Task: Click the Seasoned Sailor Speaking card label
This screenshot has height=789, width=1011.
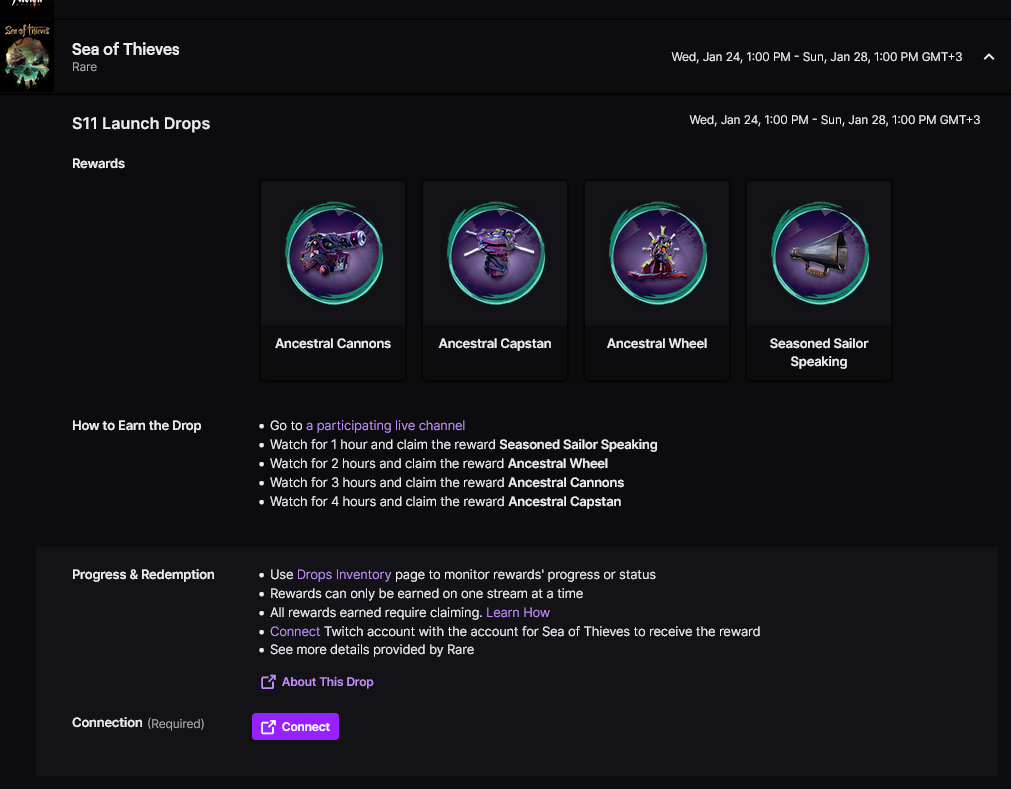Action: point(819,353)
